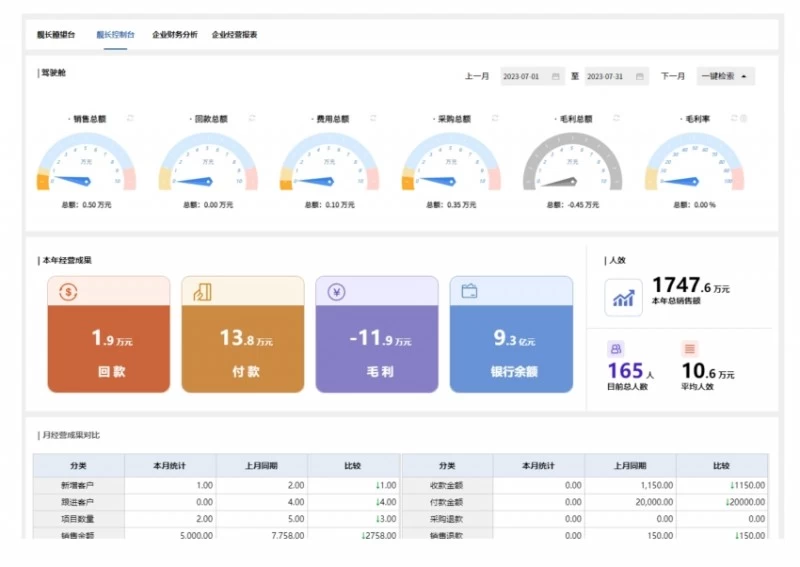Image resolution: width=800 pixels, height=567 pixels.
Task: Switch to 企业经营报表 tab
Action: point(234,34)
